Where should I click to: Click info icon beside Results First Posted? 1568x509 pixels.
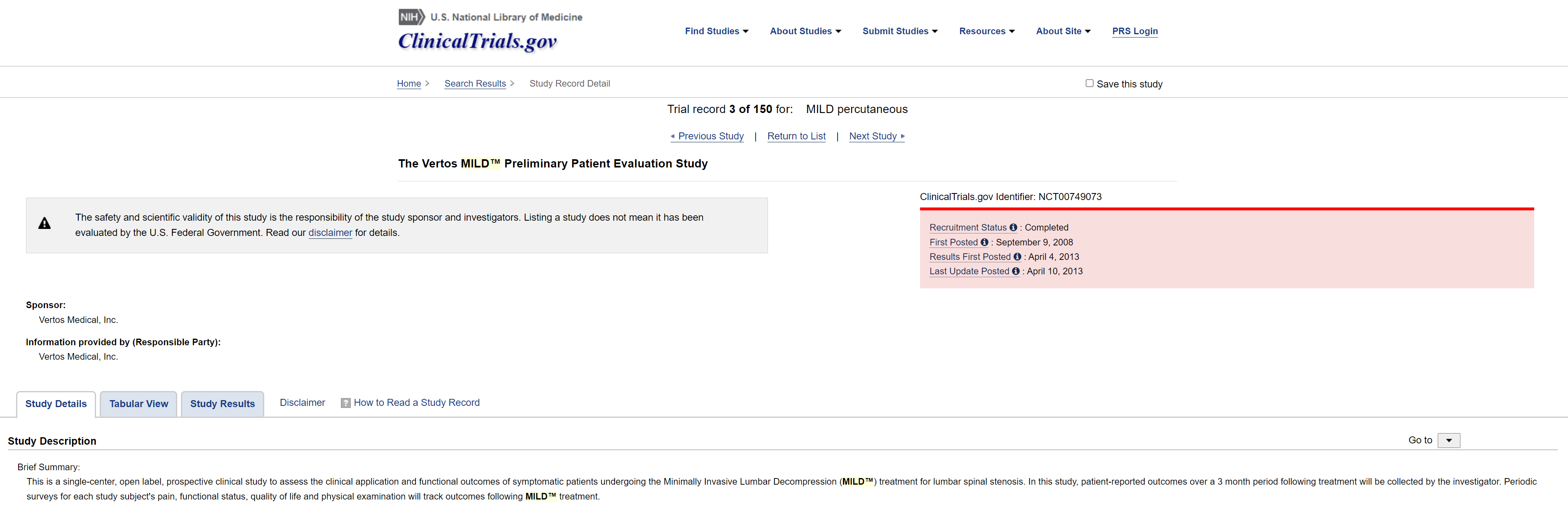[1017, 257]
